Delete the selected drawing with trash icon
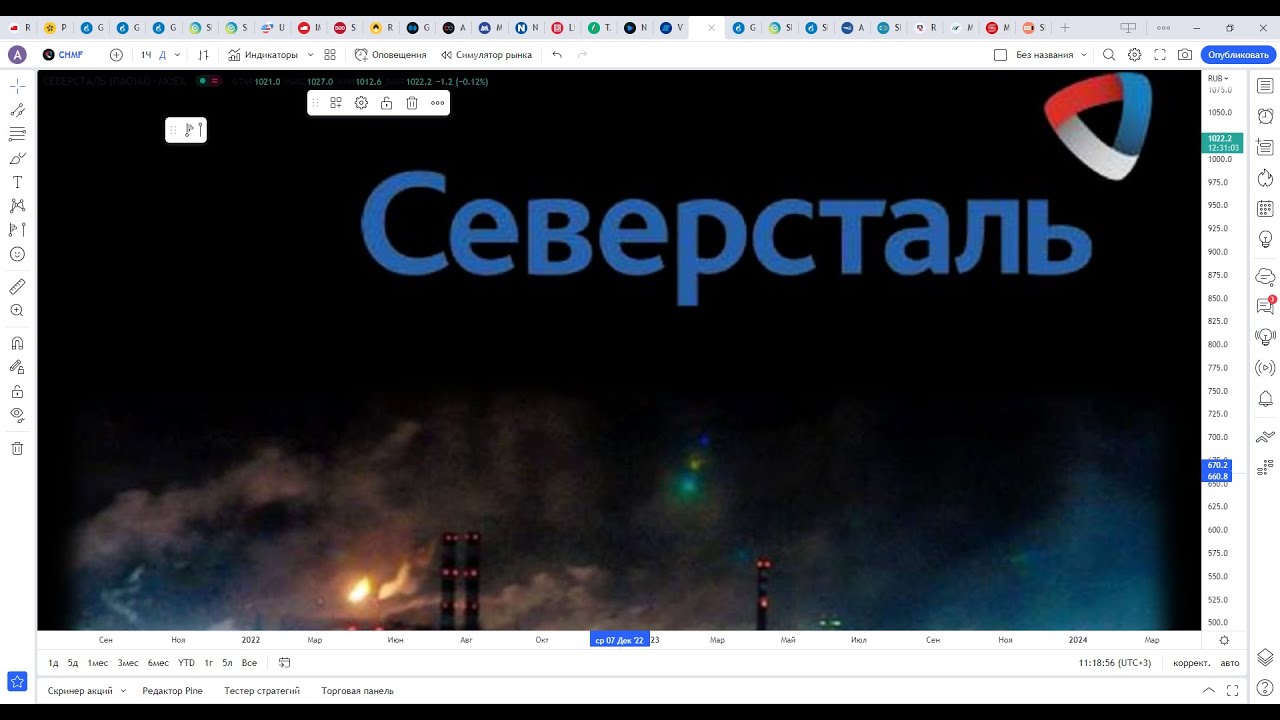Image resolution: width=1280 pixels, height=720 pixels. coord(412,103)
